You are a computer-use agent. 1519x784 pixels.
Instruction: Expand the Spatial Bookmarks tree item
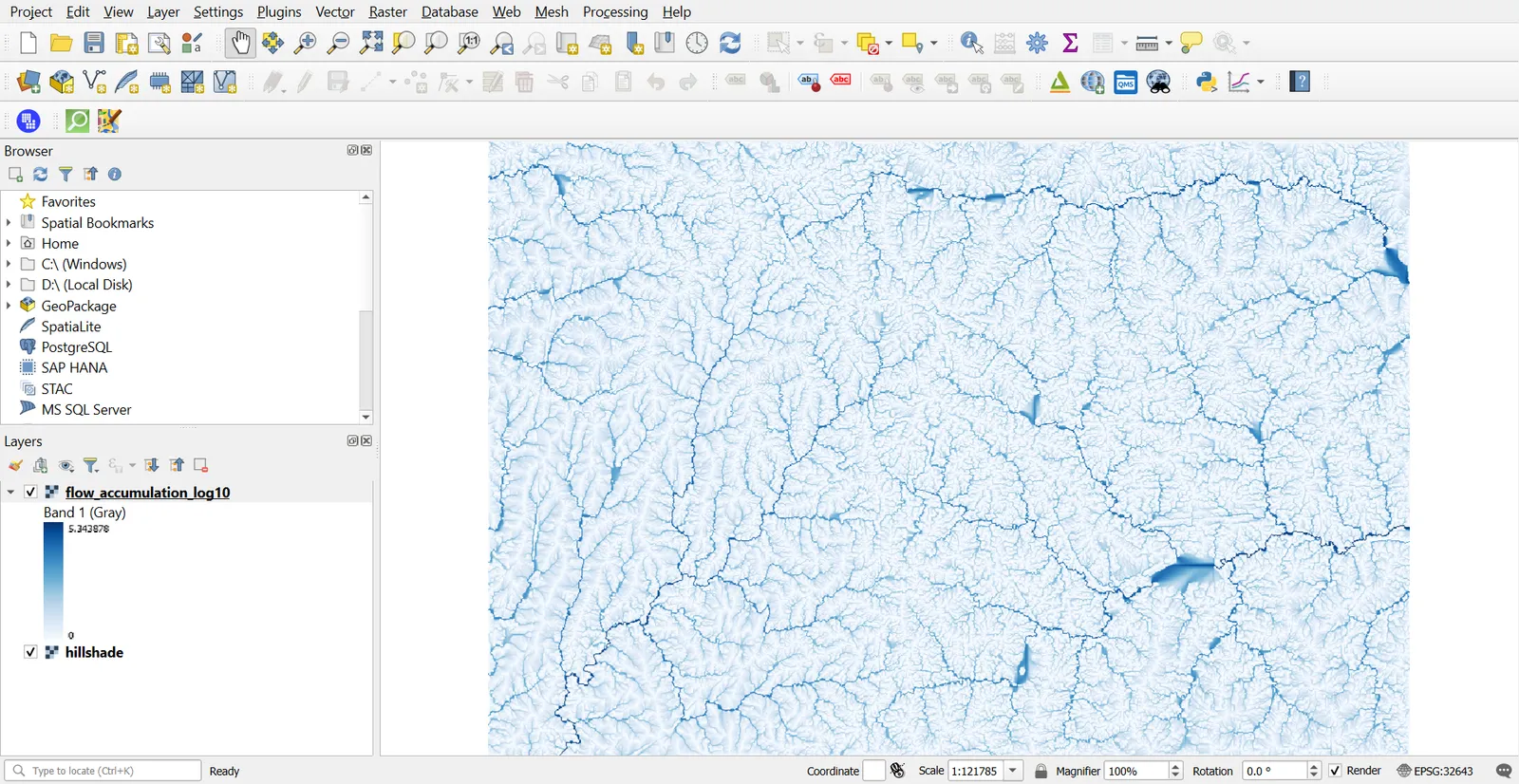[9, 222]
